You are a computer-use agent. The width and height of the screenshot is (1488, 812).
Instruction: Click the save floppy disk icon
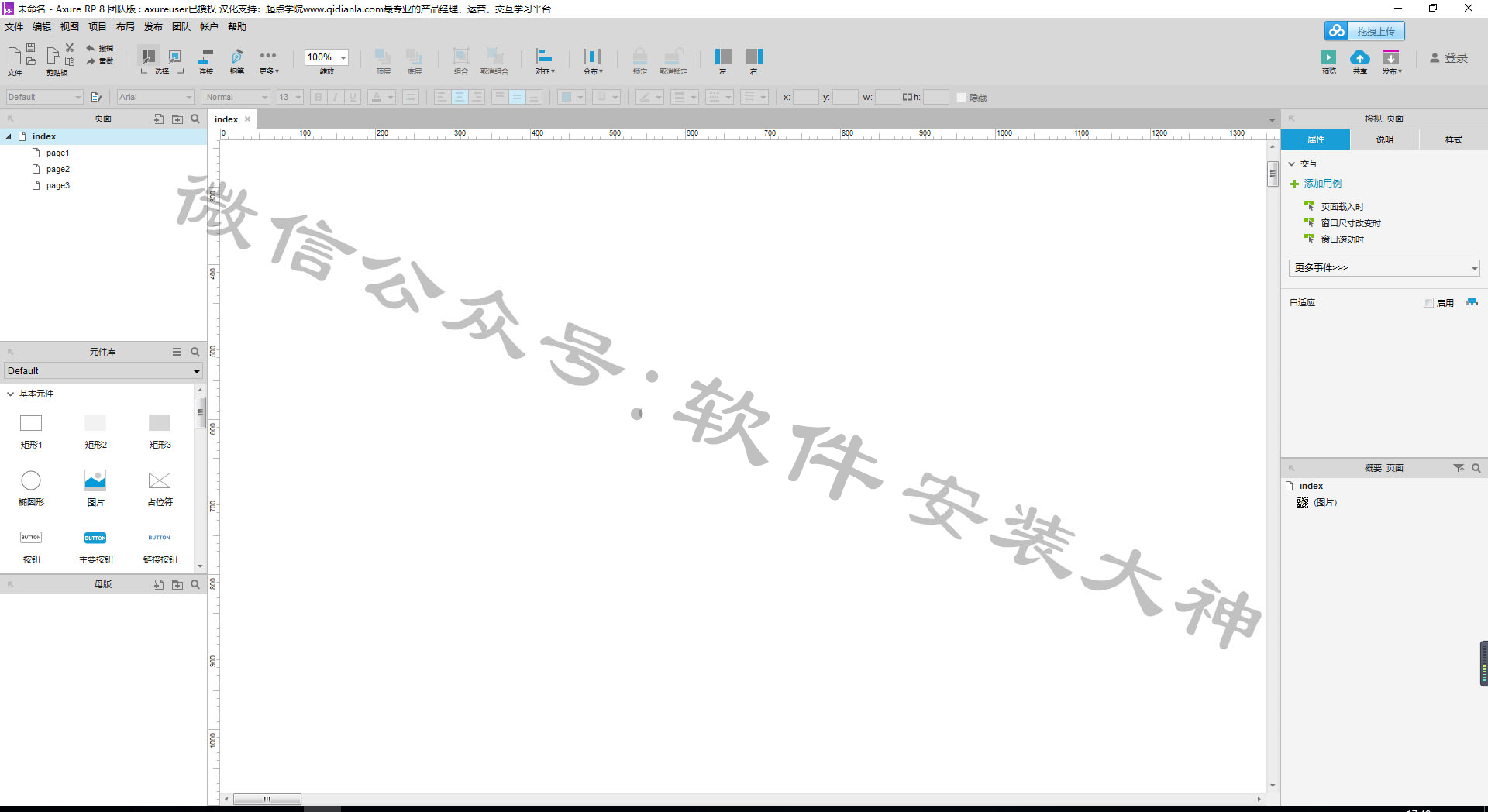[31, 47]
